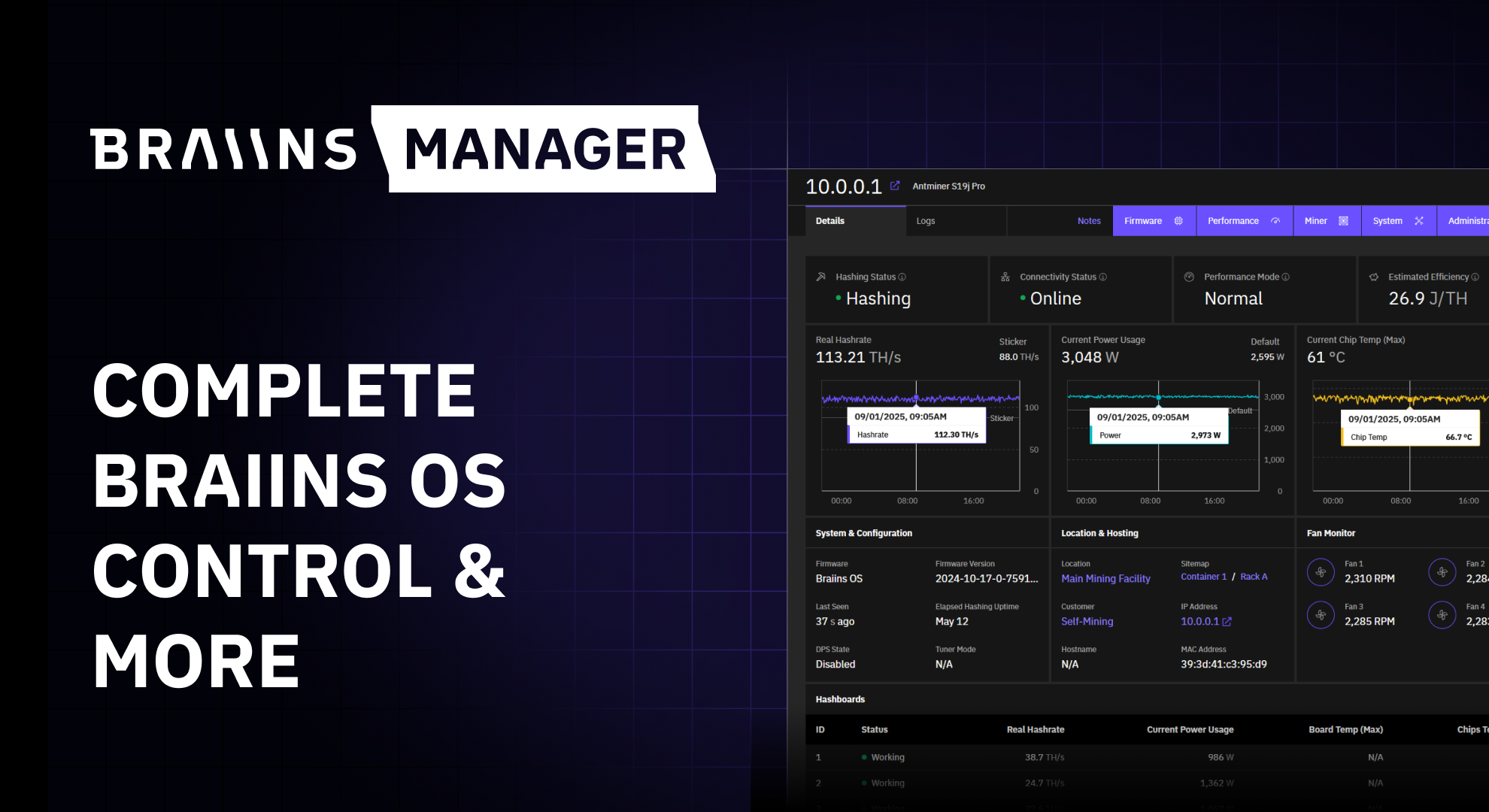Open the Main Mining Facility location link

click(1105, 578)
